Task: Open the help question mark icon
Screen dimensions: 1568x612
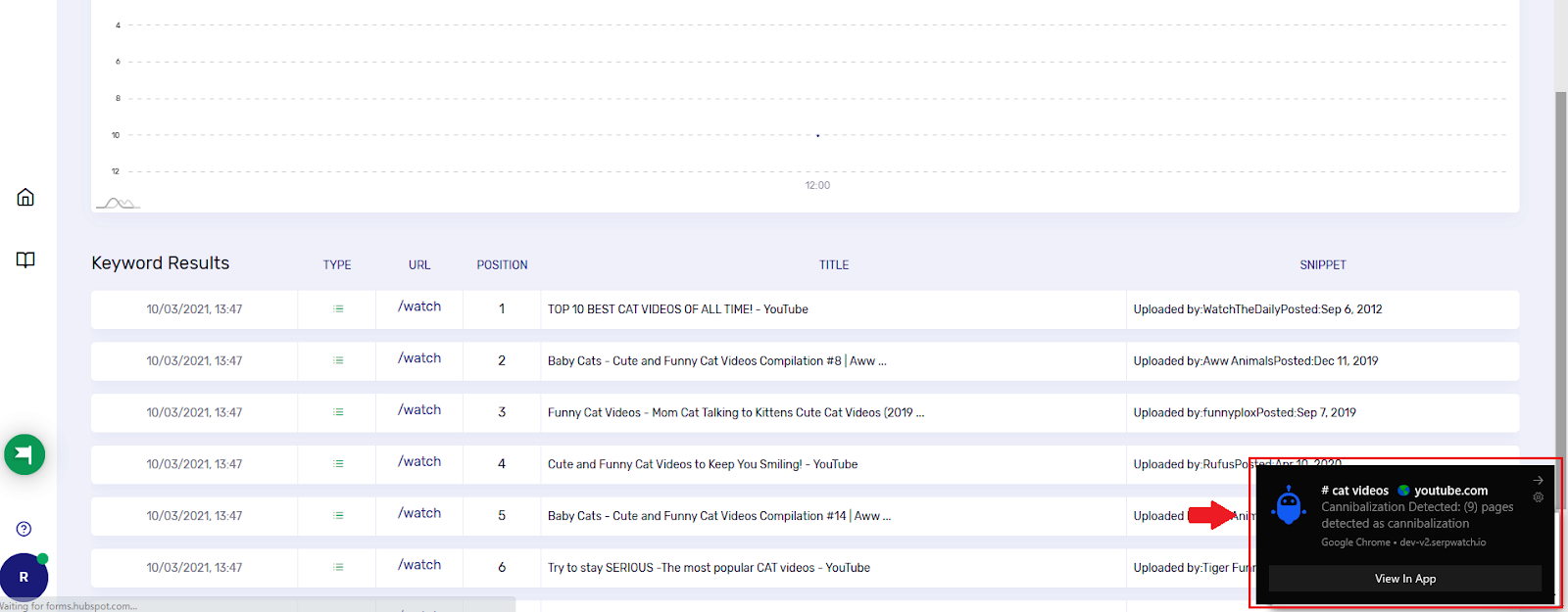Action: tap(24, 529)
